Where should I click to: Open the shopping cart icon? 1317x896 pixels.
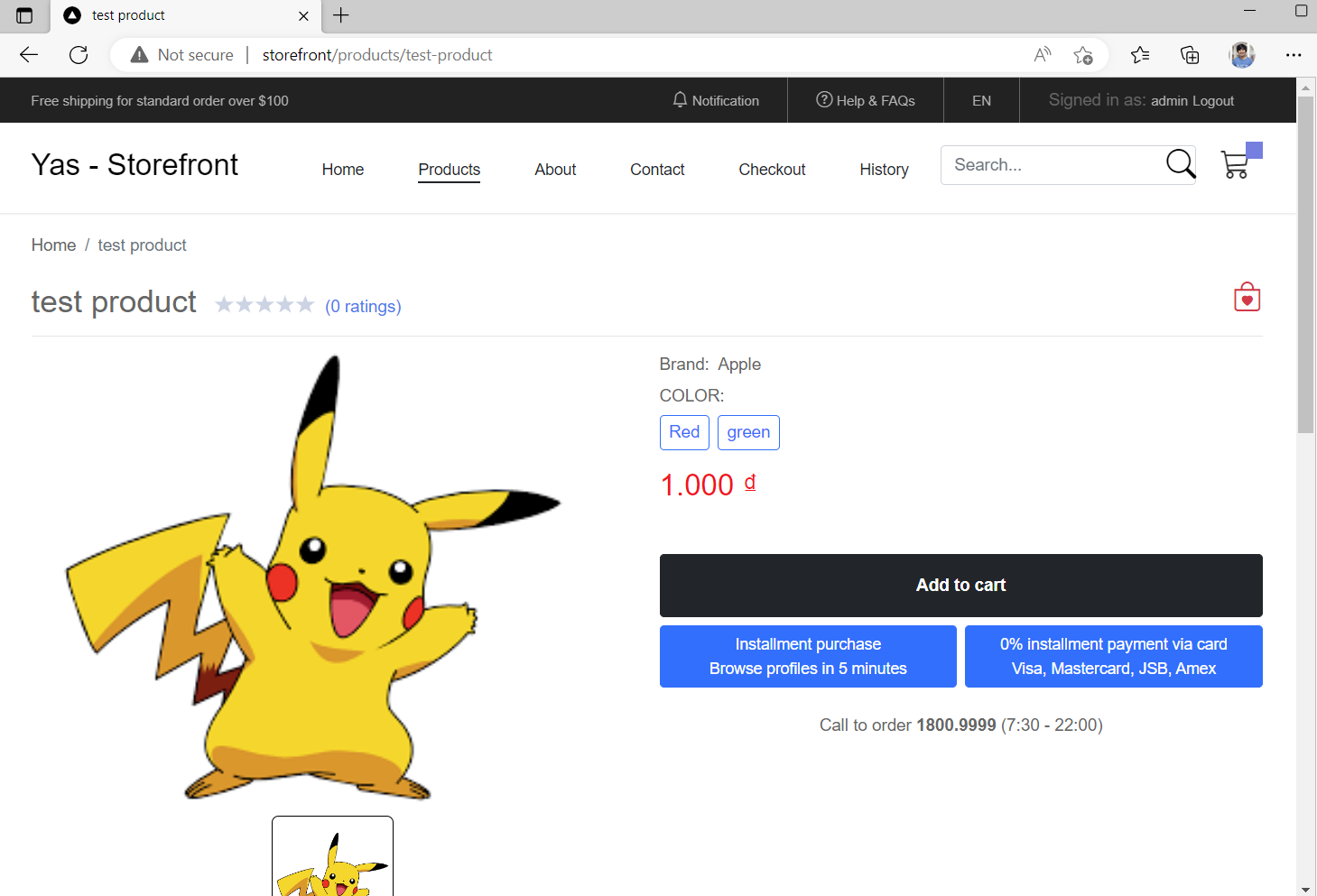pyautogui.click(x=1235, y=165)
